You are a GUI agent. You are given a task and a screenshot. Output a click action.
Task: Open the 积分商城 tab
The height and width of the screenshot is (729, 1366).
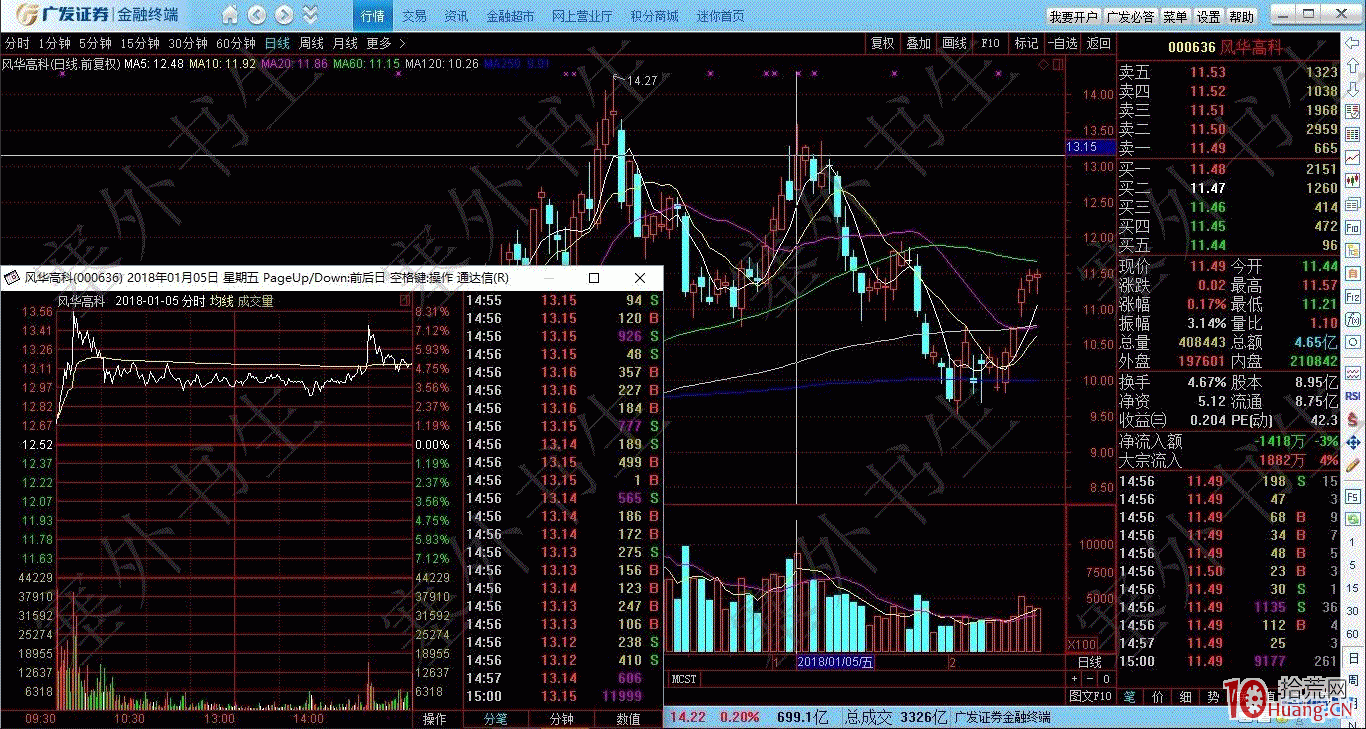click(654, 16)
